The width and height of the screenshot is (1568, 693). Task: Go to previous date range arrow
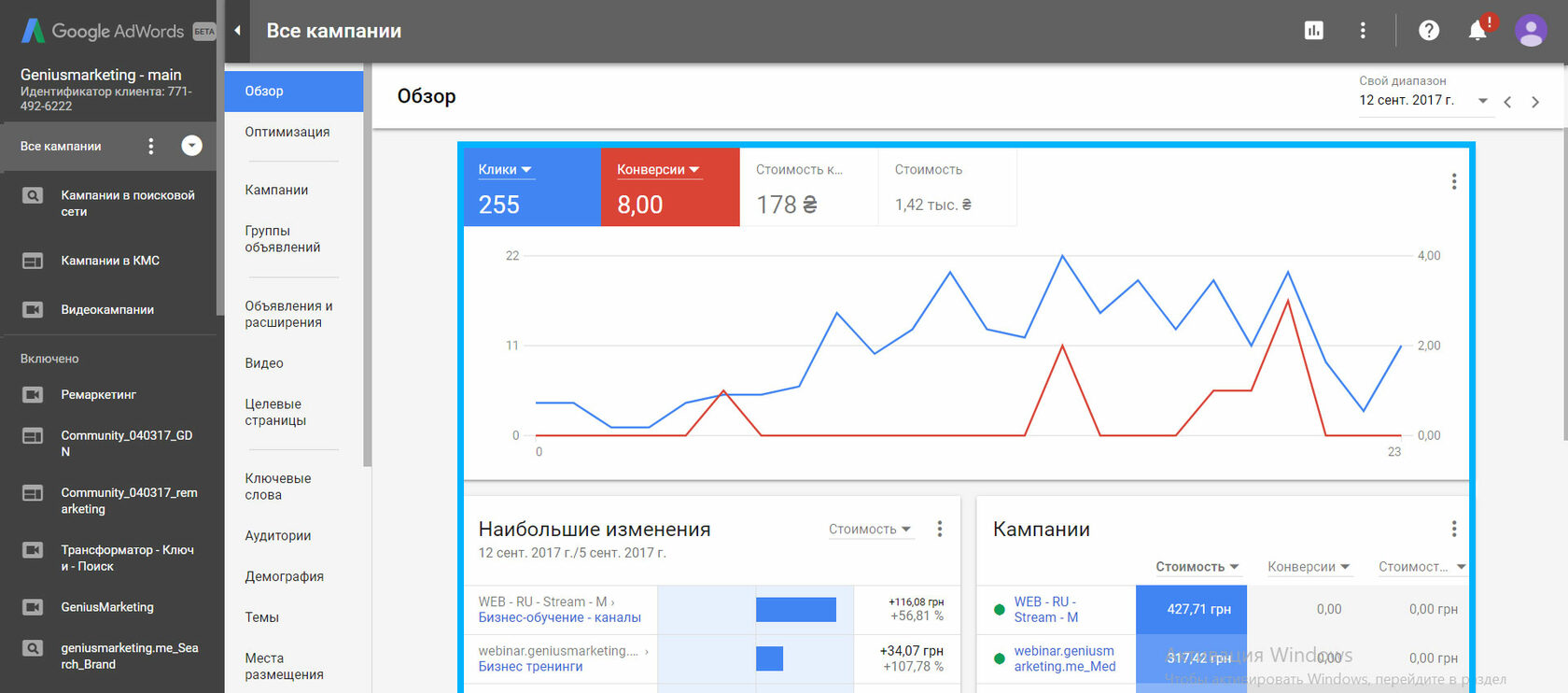[x=1507, y=102]
